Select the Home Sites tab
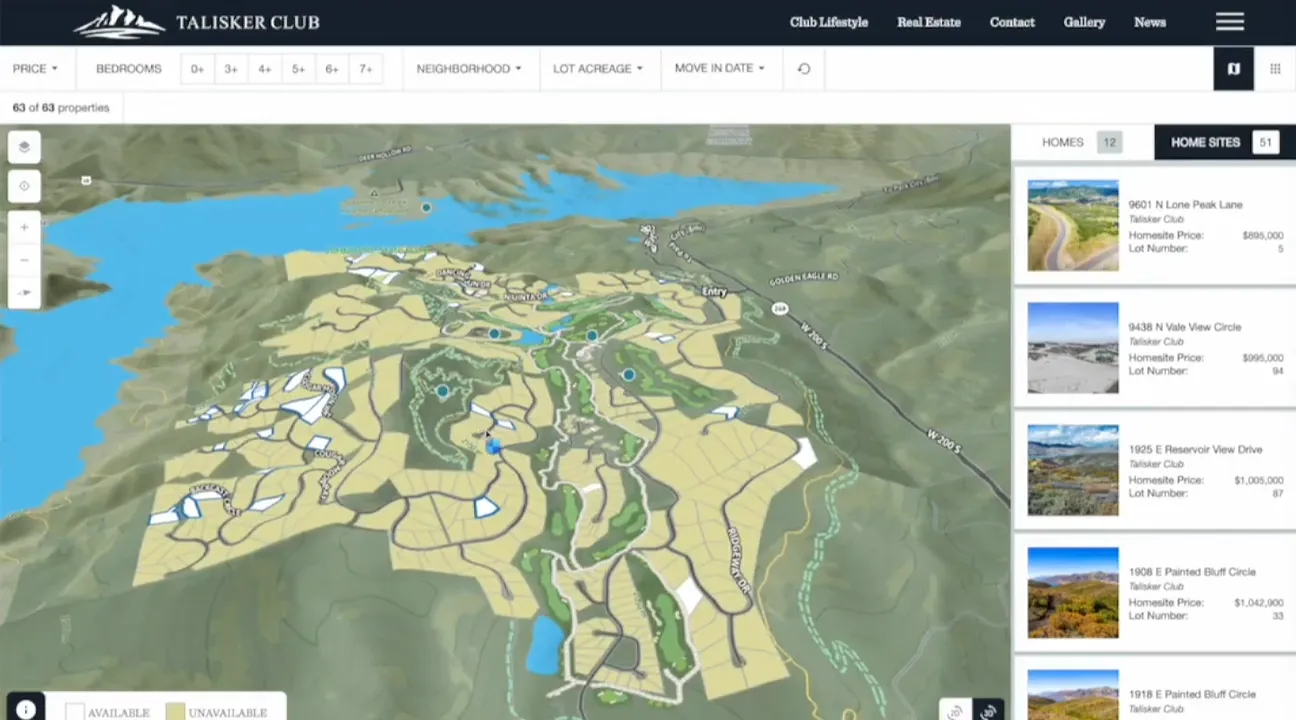This screenshot has height=720, width=1296. (x=1224, y=142)
